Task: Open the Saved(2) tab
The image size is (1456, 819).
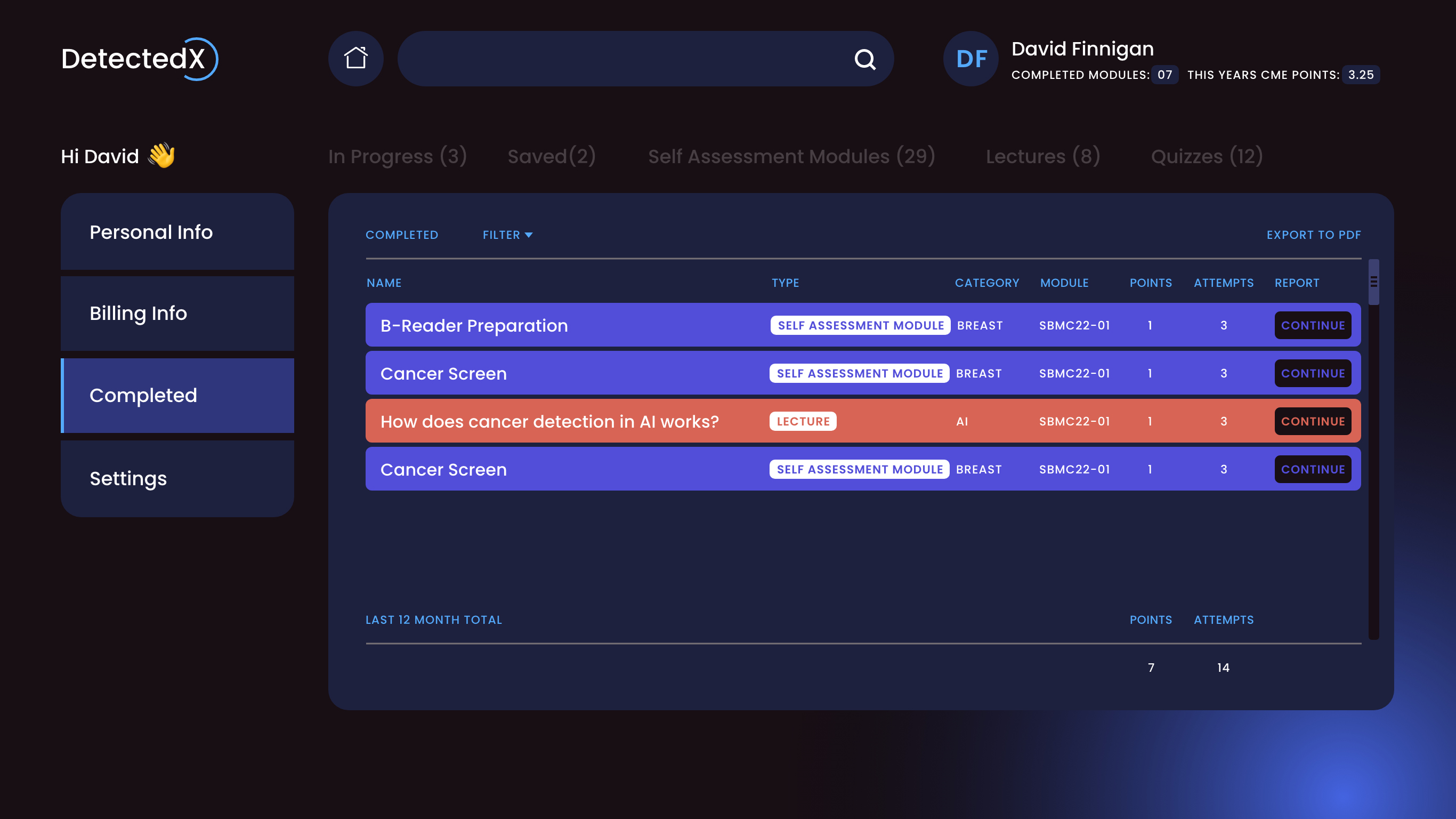Action: (551, 156)
